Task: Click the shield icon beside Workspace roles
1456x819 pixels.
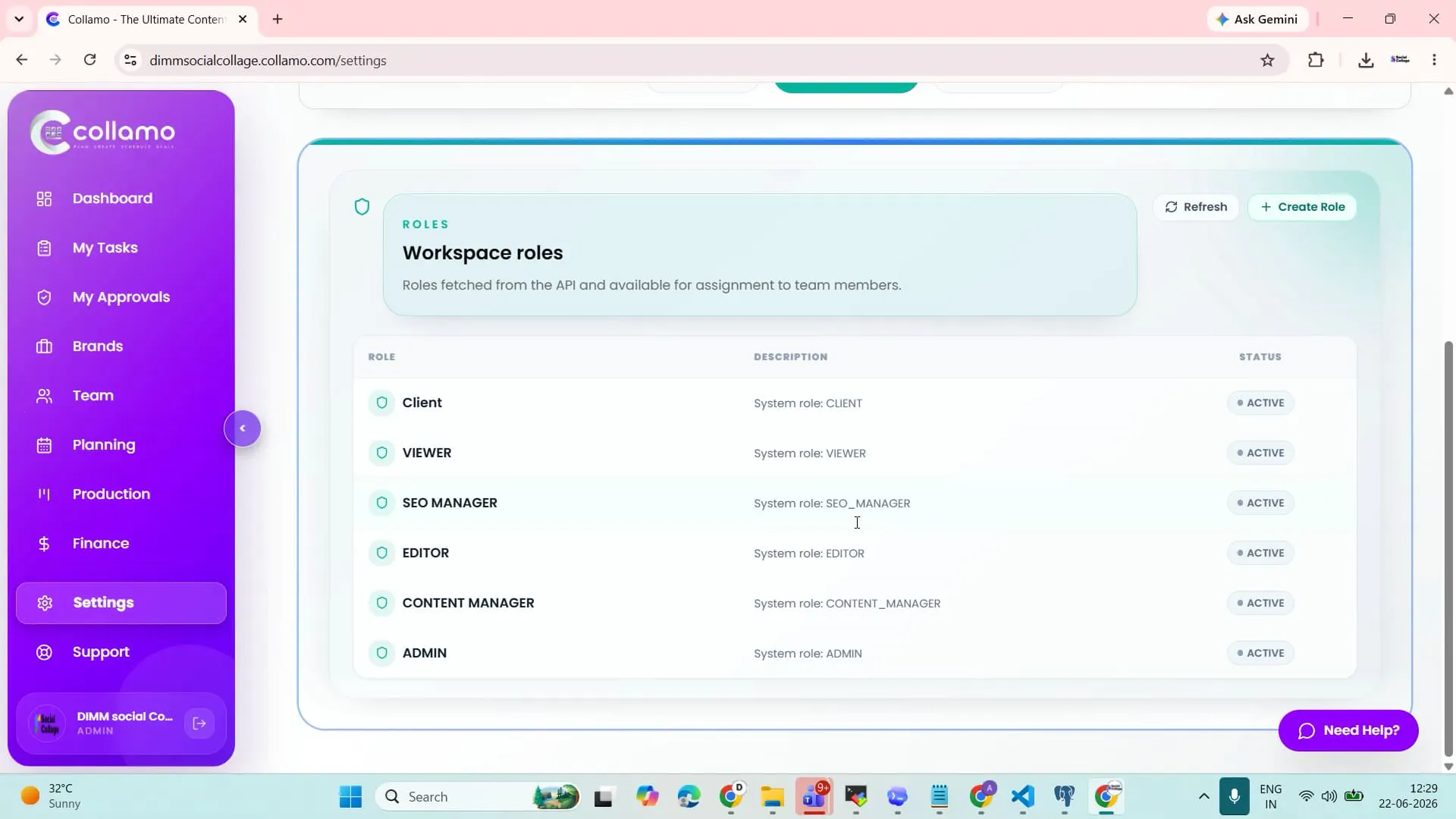Action: 362,207
